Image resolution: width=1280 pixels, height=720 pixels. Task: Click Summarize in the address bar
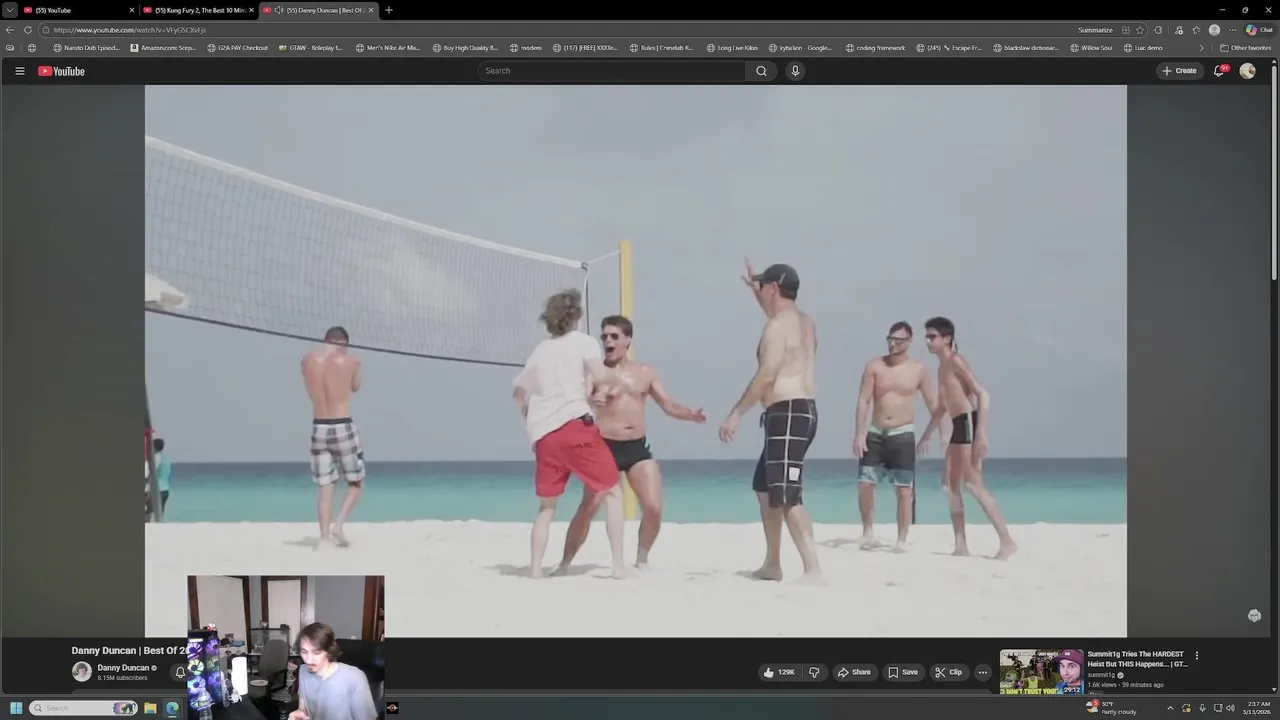tap(1095, 30)
